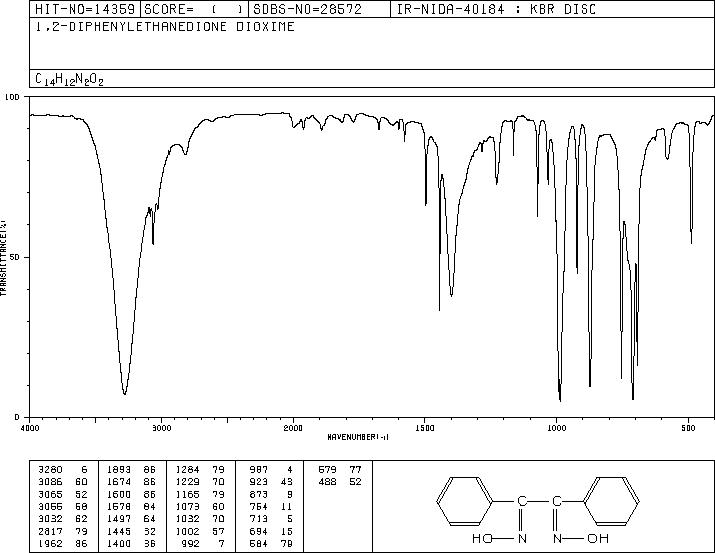715x553 pixels.
Task: Click the molecular formula C14H12N2O2
Action: 69,79
